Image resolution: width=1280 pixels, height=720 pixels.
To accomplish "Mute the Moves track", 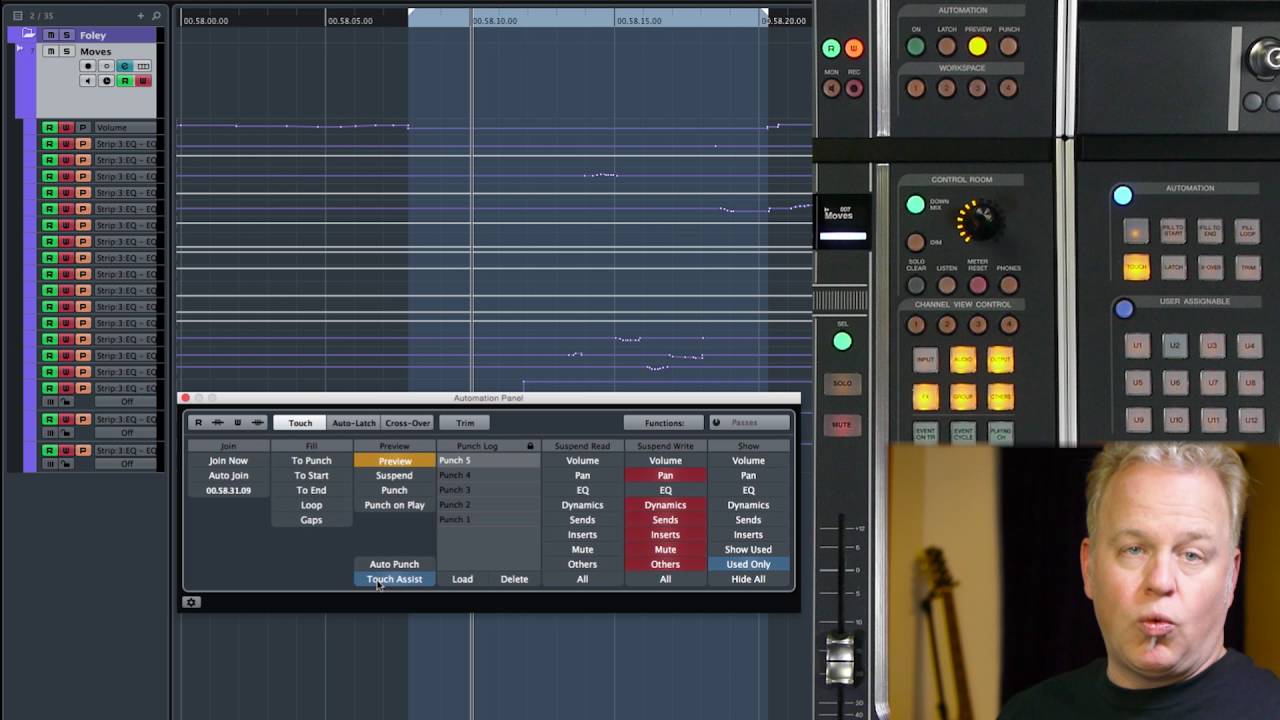I will coord(50,51).
